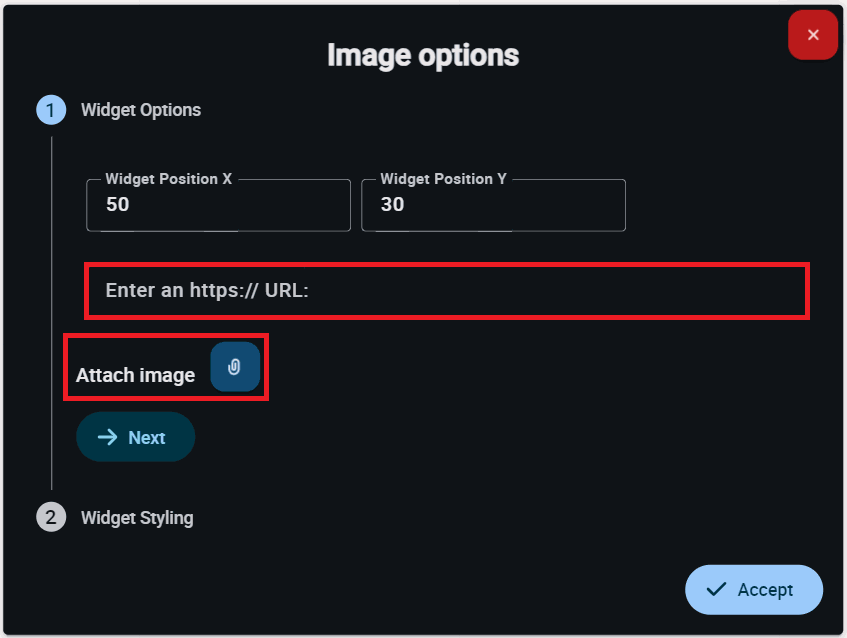Expand the Widget Styling step
This screenshot has height=638, width=847.
click(x=137, y=518)
